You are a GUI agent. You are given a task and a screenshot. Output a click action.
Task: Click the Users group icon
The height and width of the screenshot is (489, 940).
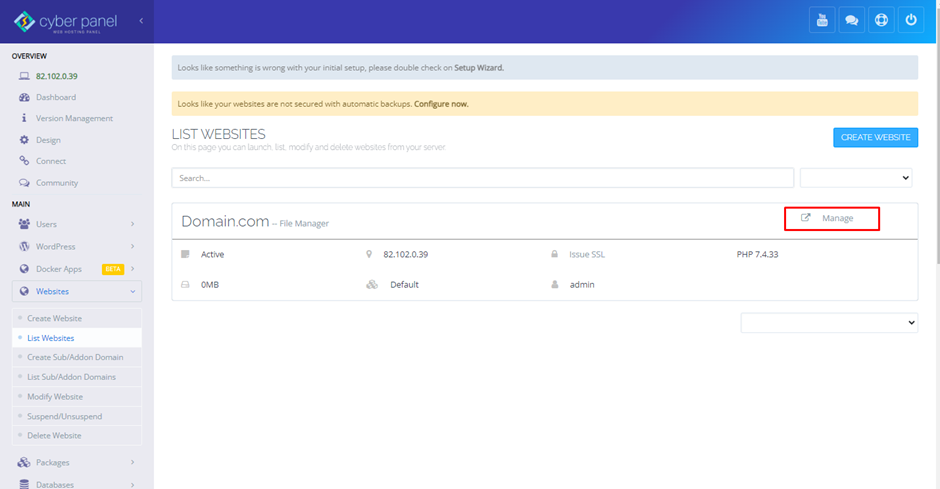click(24, 224)
